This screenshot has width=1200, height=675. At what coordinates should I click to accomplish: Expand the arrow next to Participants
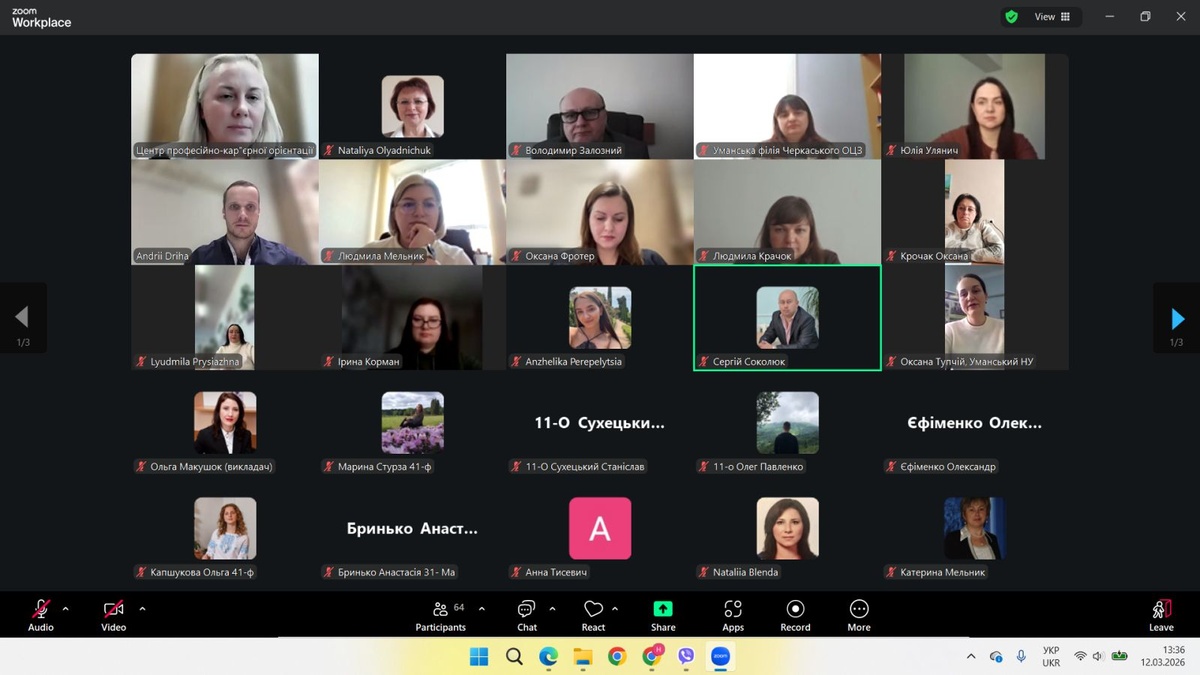[482, 608]
